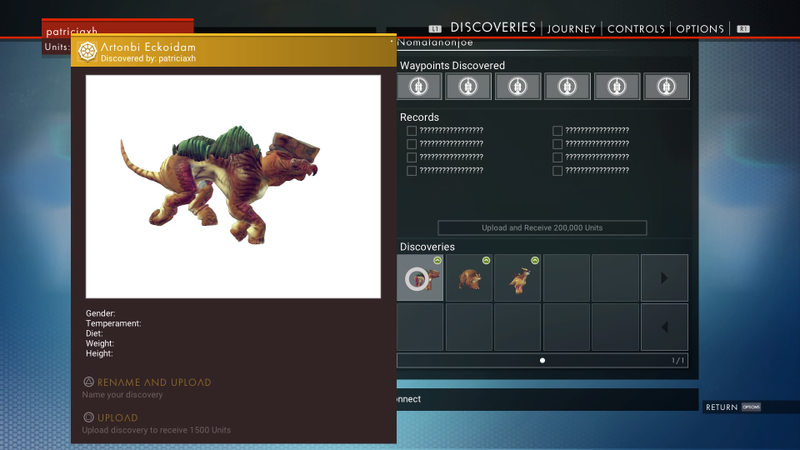Select the first waypoint discovered icon
This screenshot has width=800, height=450.
coord(419,86)
